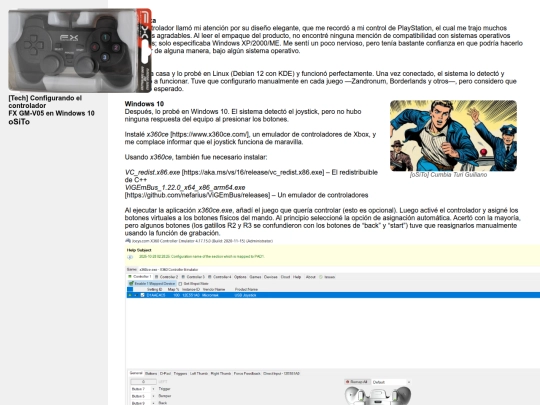
Task: Toggle the checkbox in the USB Joystick row
Action: (x=142, y=295)
